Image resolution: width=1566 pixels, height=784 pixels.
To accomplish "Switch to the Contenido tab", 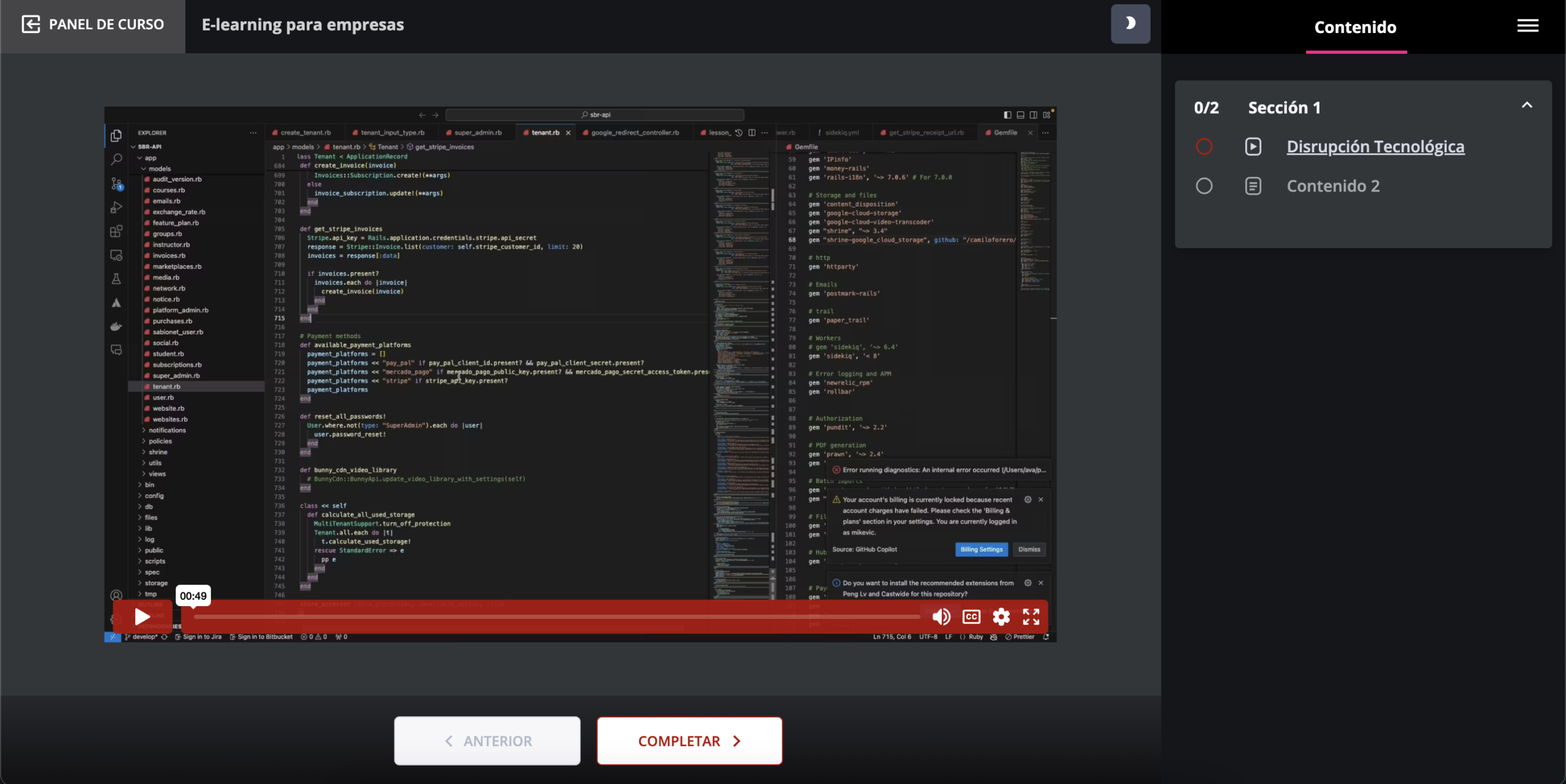I will (x=1356, y=27).
